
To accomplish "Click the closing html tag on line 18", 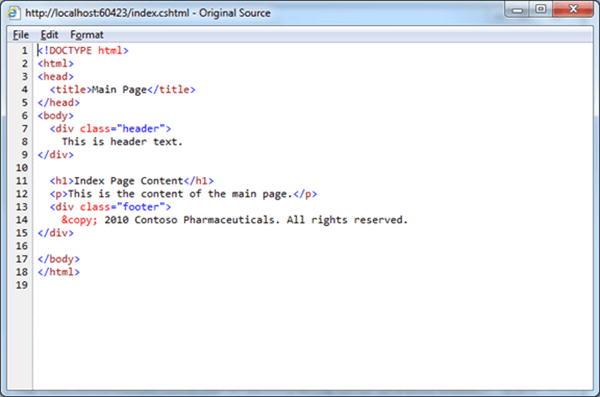I will pyautogui.click(x=59, y=272).
